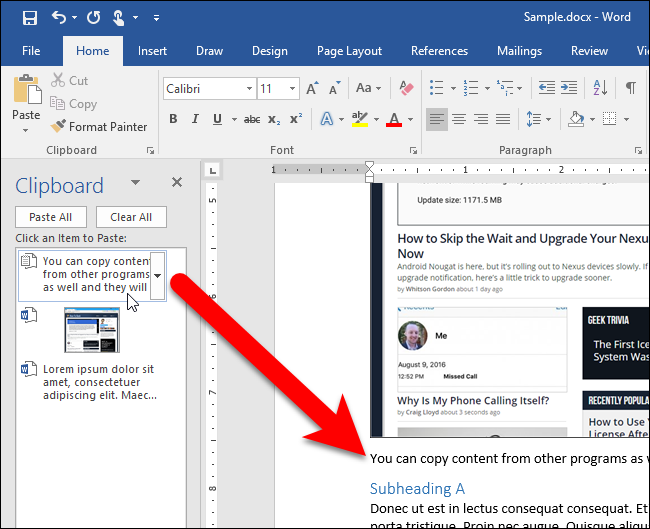The height and width of the screenshot is (529, 650).
Task: Click Copy in Clipboard group
Action: pos(74,104)
